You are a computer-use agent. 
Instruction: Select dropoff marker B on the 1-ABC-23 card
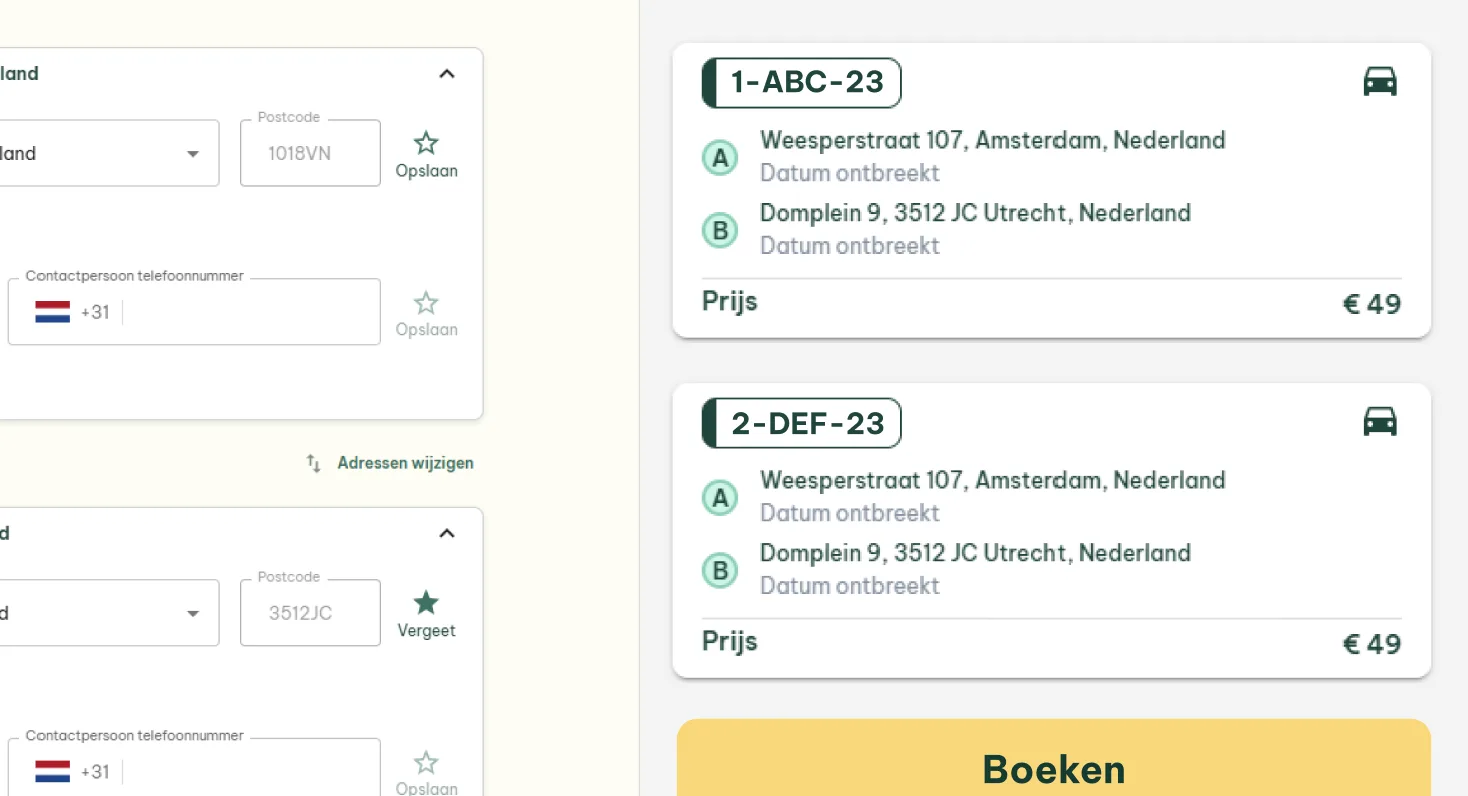coord(720,230)
